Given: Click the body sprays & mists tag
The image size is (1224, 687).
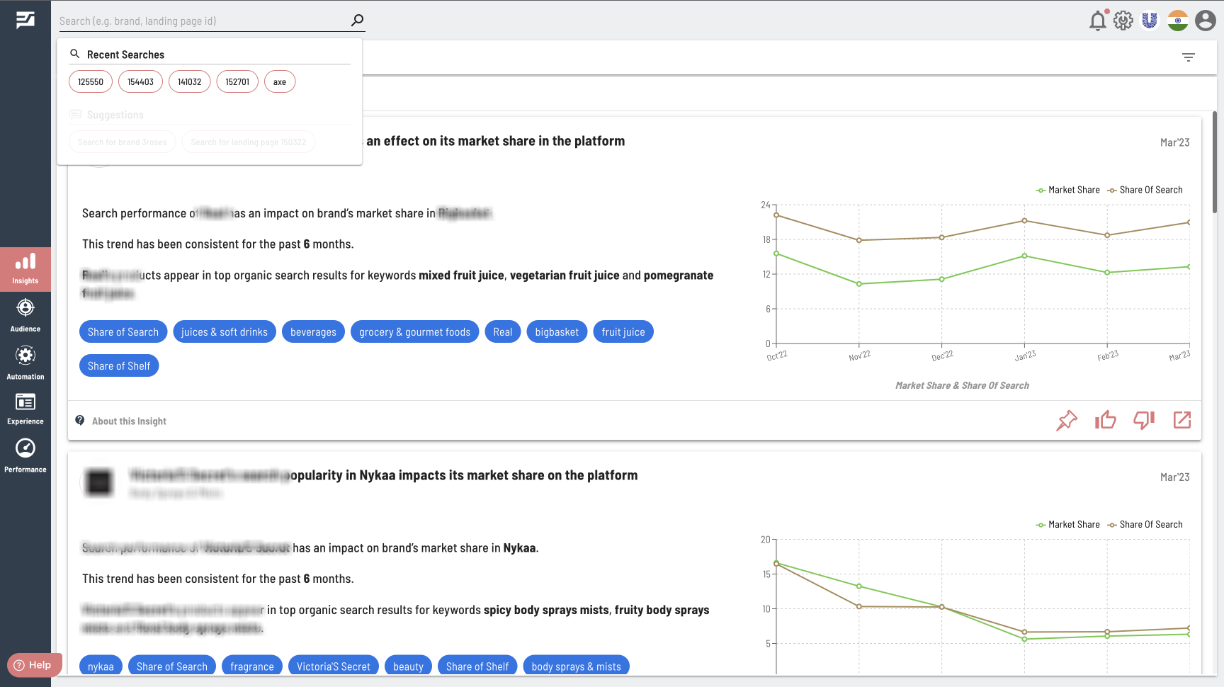Looking at the screenshot, I should pyautogui.click(x=576, y=666).
